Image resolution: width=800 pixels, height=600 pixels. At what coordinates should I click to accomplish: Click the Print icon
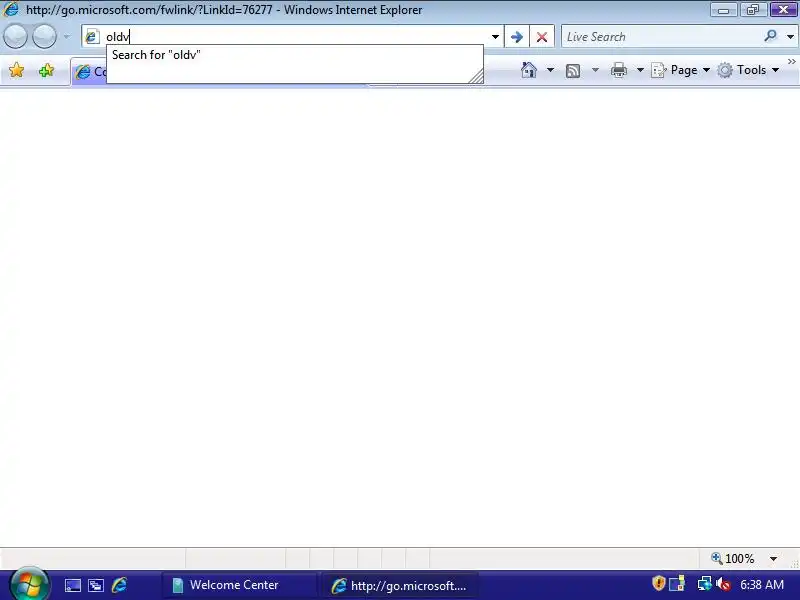[618, 70]
